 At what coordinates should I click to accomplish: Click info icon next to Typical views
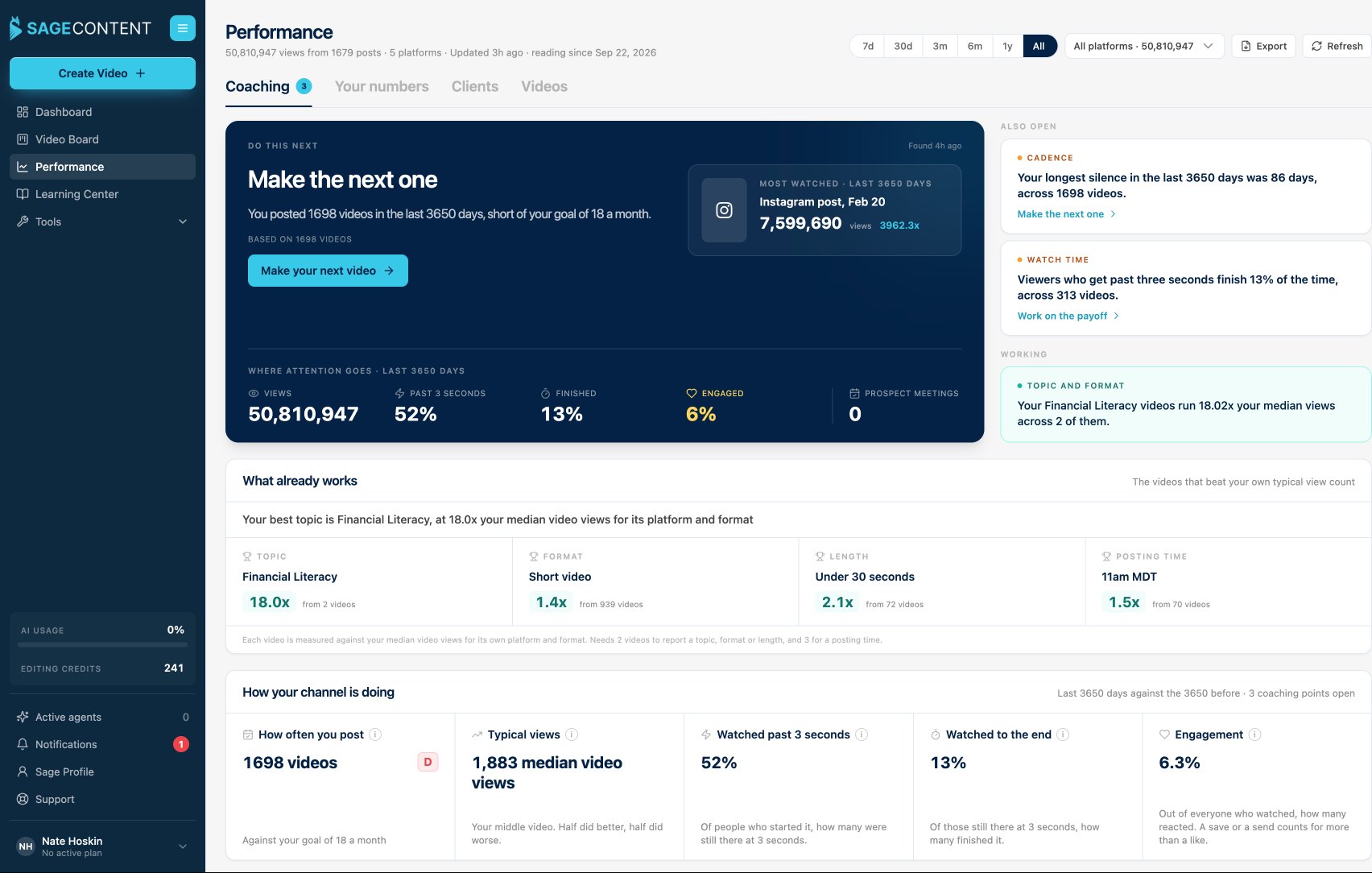572,734
